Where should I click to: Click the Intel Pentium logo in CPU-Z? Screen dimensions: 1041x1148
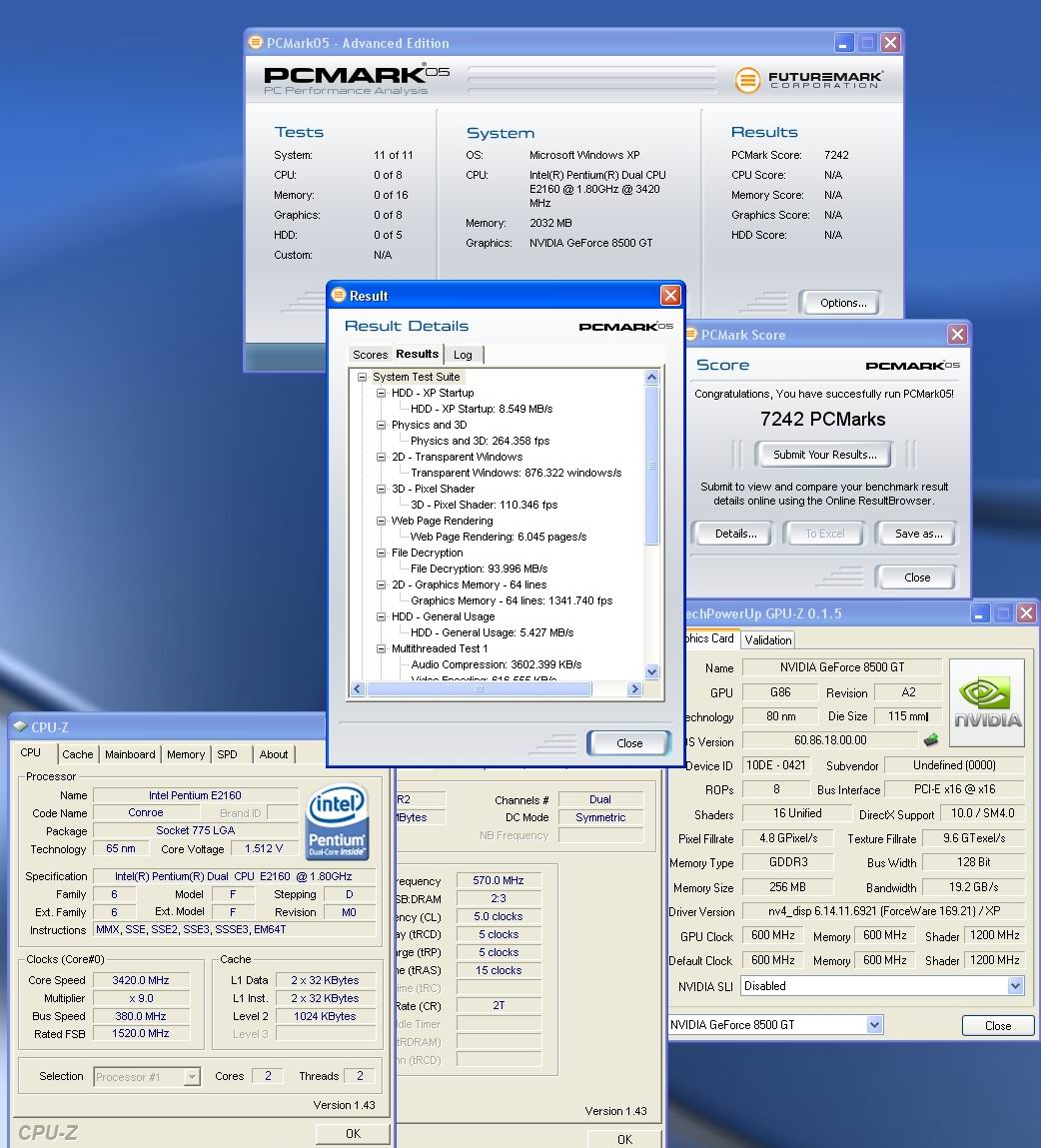coord(337,821)
